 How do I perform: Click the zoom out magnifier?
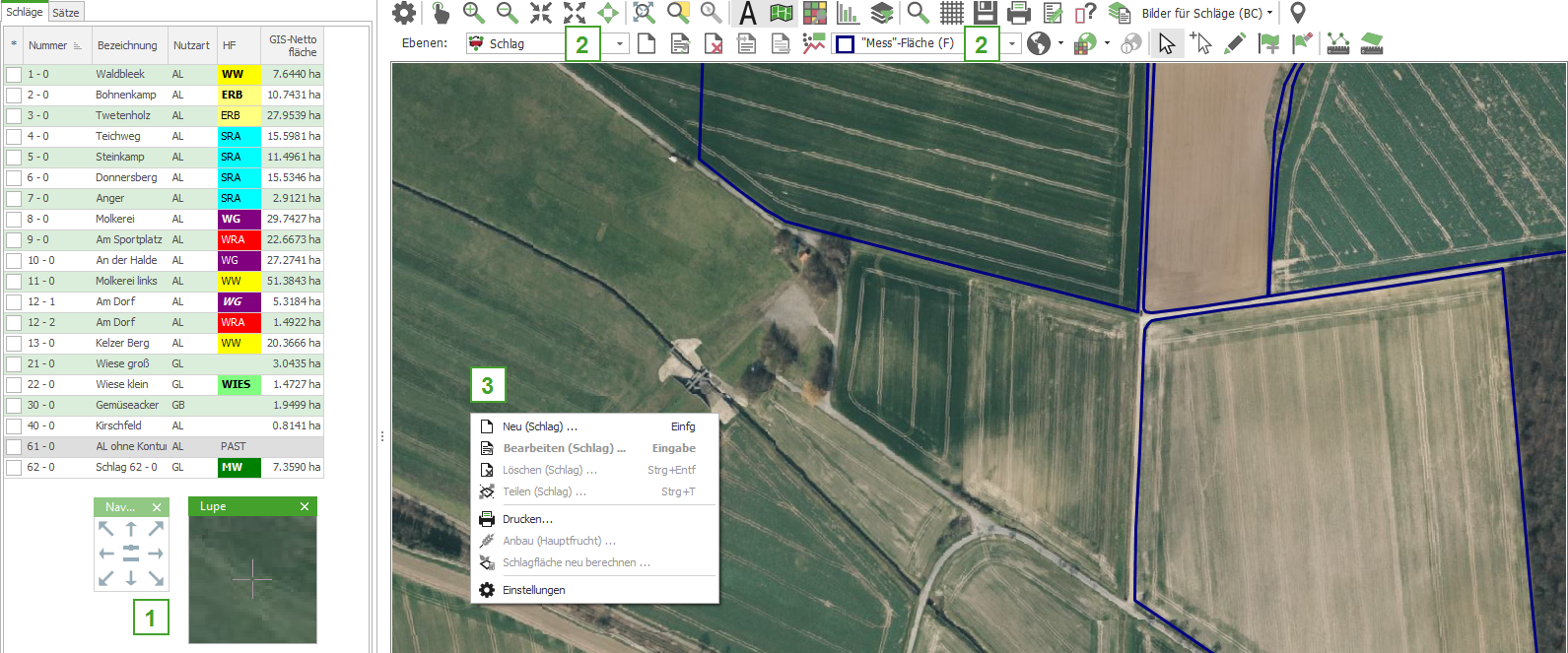508,13
